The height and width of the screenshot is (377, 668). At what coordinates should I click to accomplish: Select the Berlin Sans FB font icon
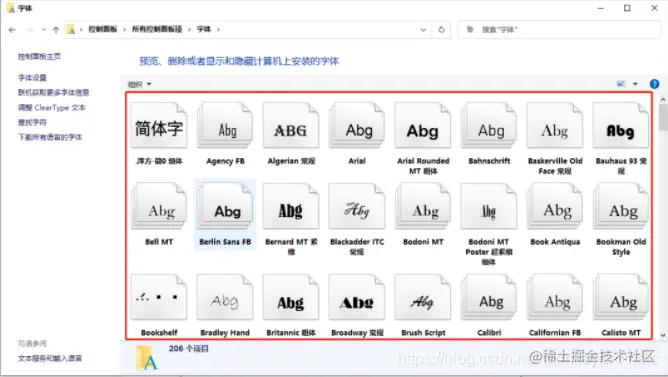click(225, 206)
